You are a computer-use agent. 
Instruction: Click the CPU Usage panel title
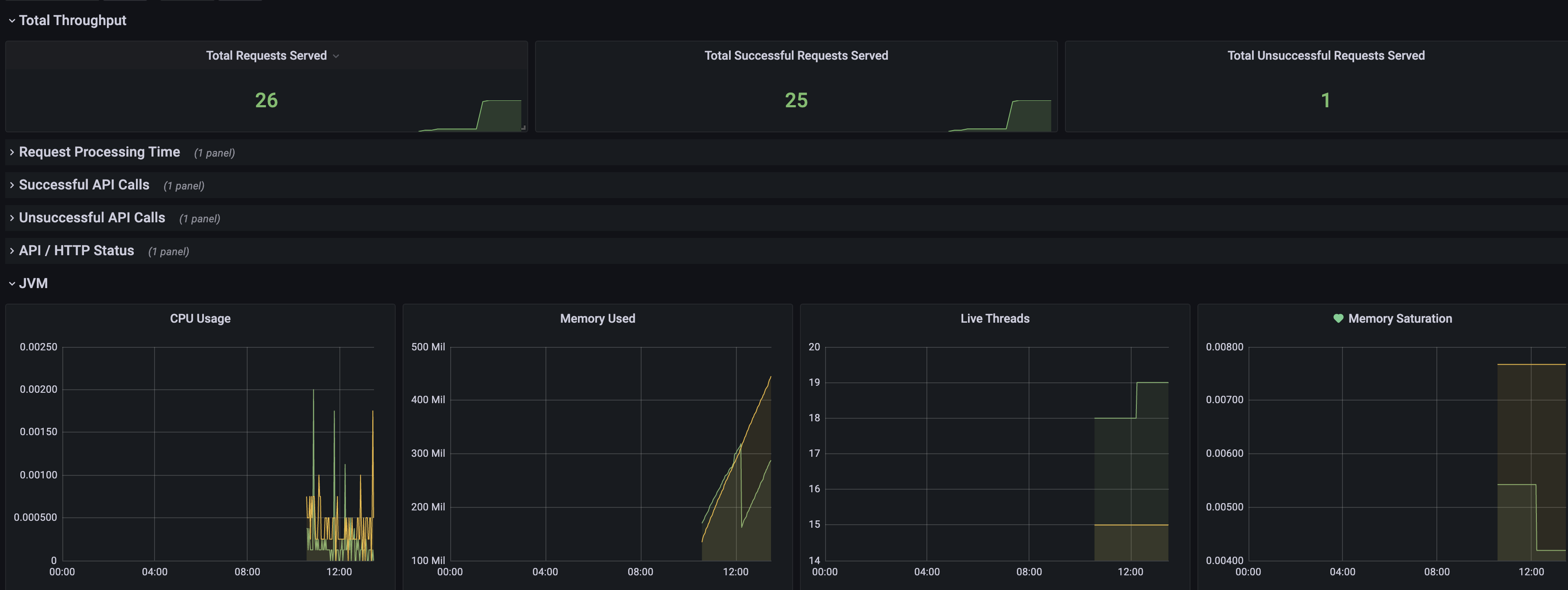click(x=200, y=319)
